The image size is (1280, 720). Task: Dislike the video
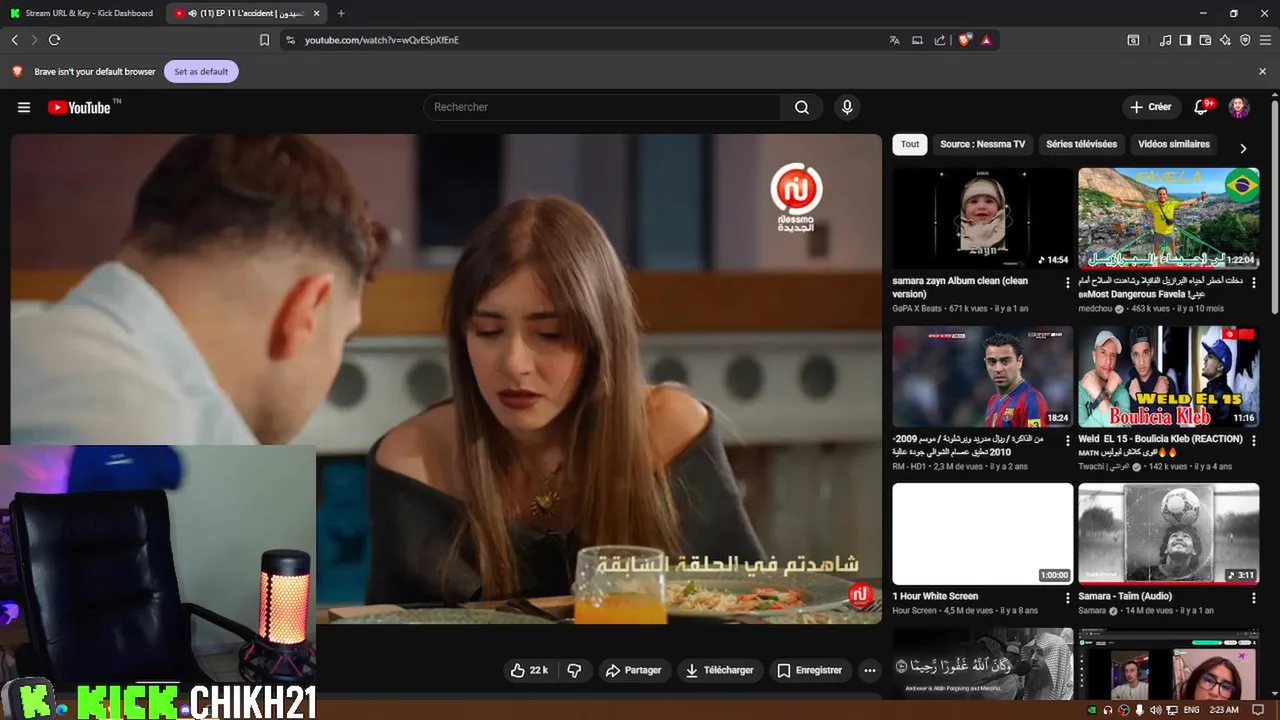(574, 670)
